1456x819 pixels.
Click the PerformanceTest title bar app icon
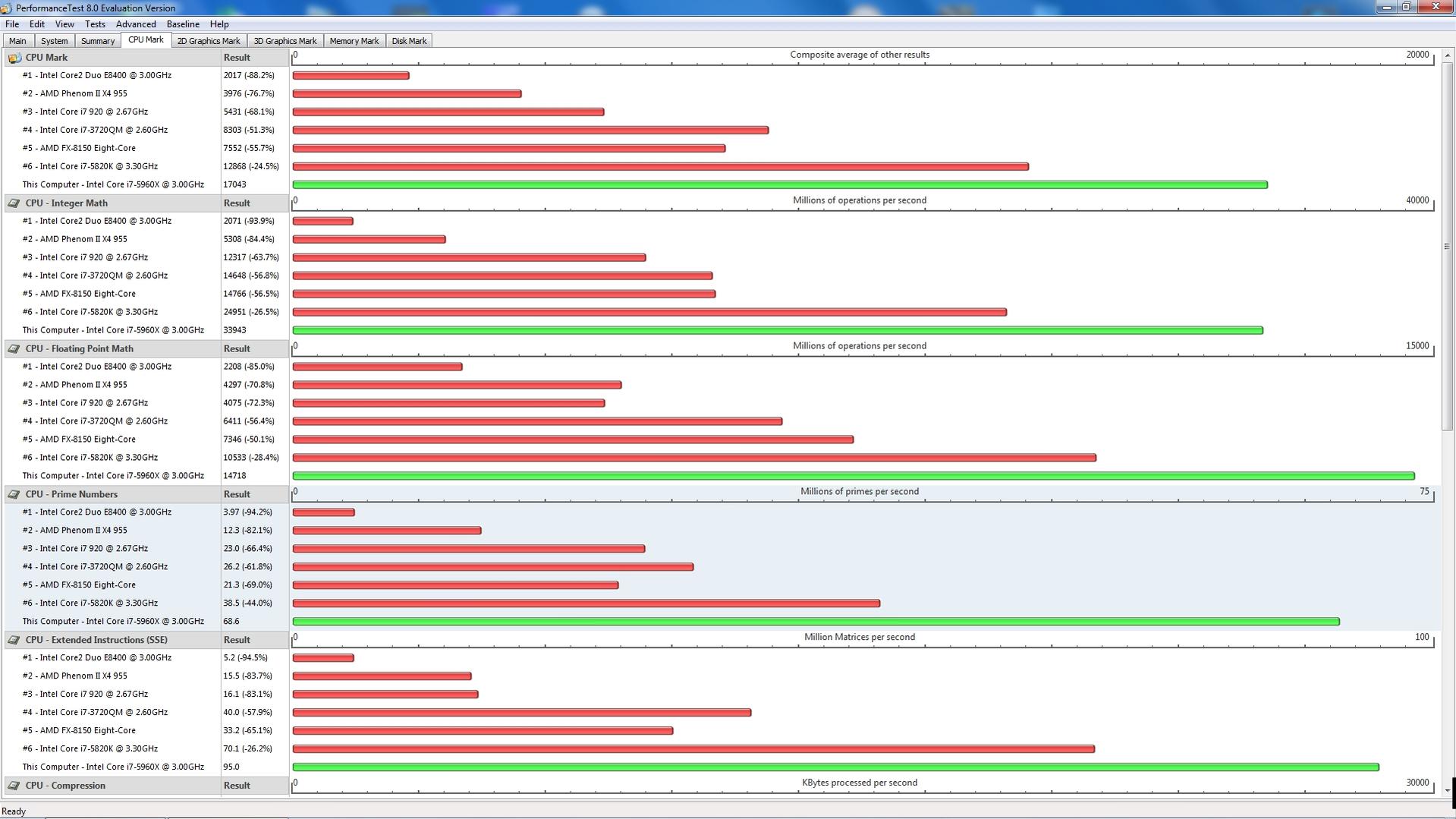point(7,8)
